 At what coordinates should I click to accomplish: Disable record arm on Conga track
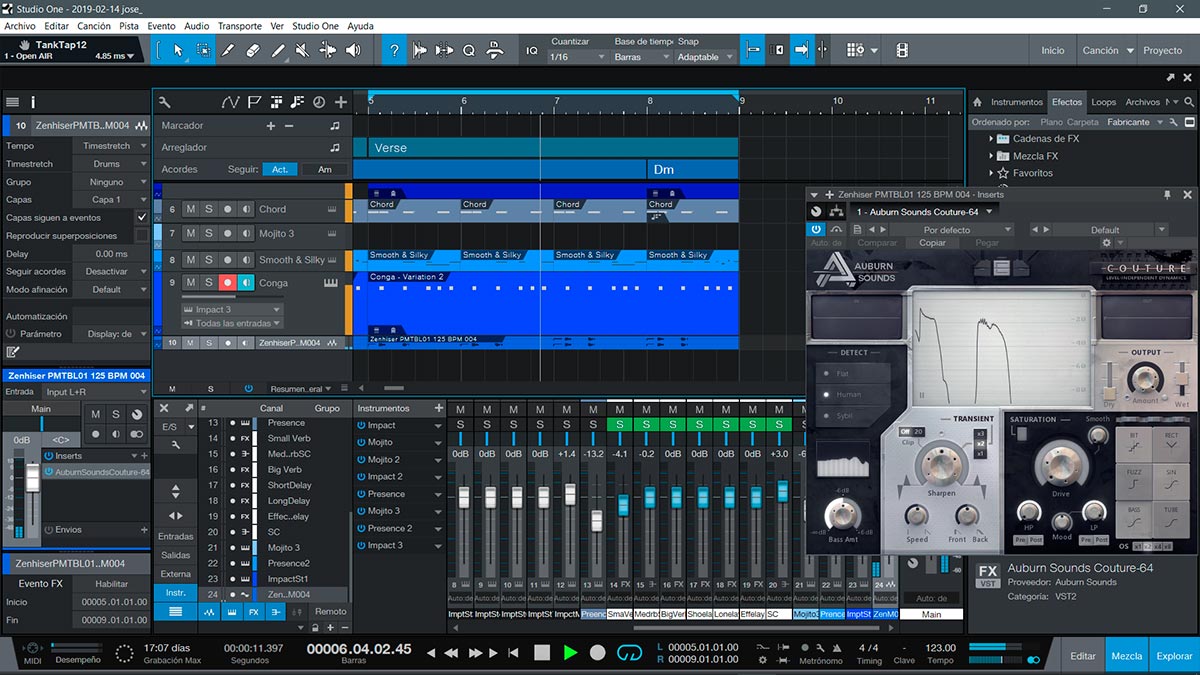(227, 283)
